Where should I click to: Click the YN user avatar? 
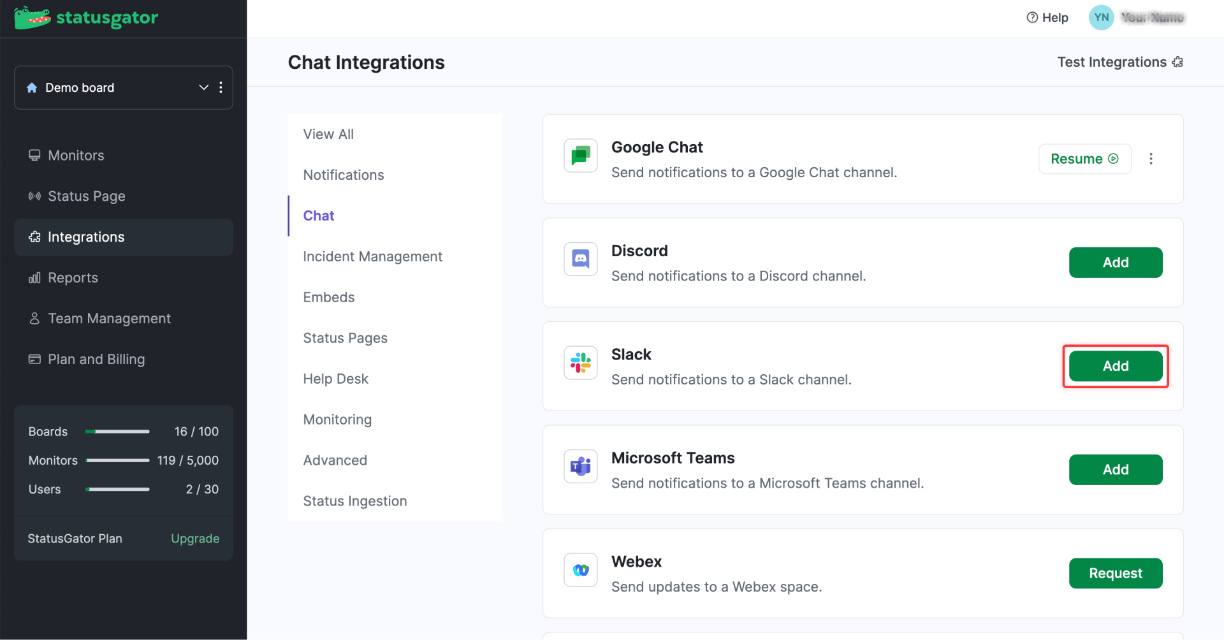tap(1101, 17)
